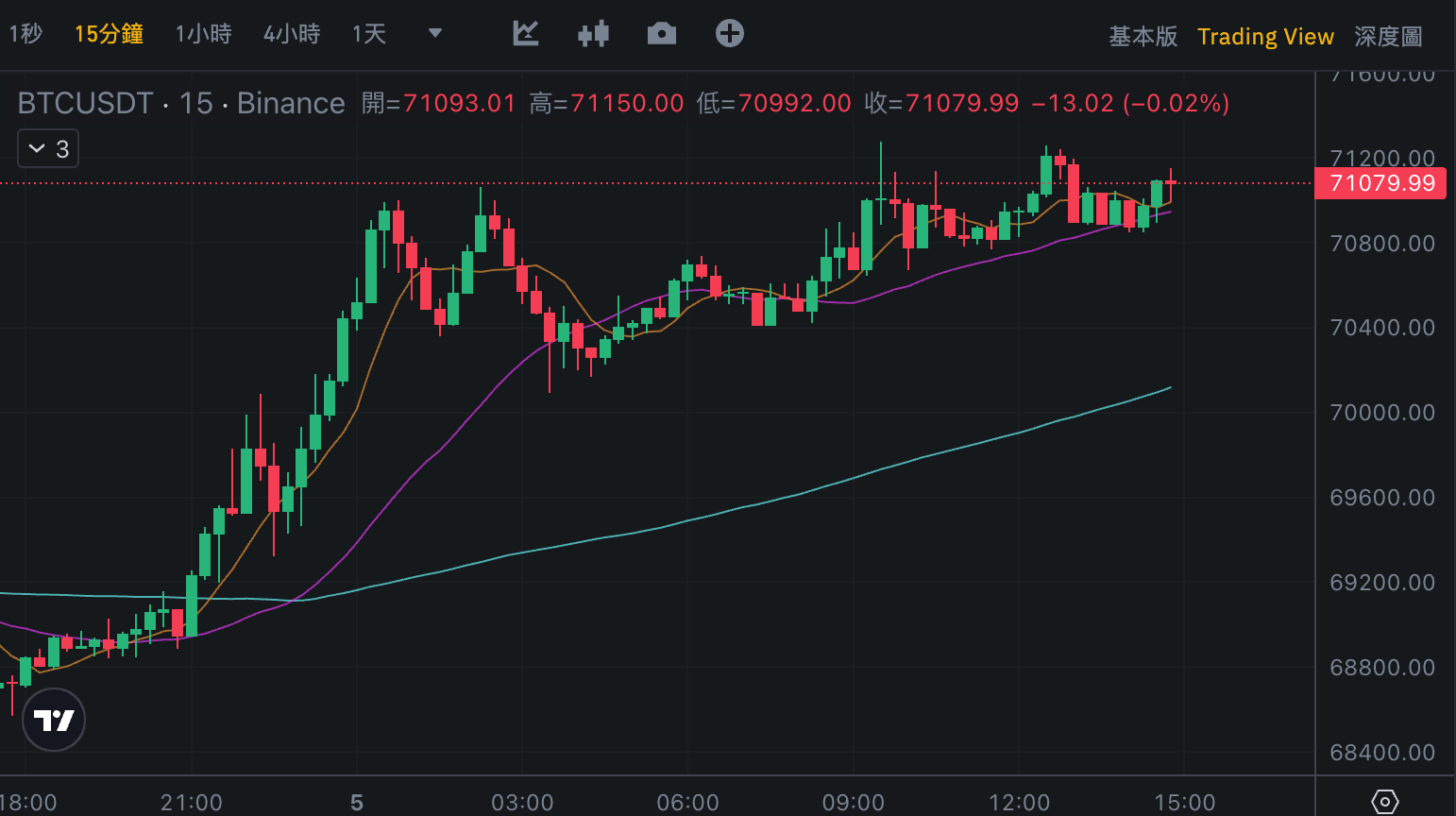Click the TradingView logo on chart

54,720
